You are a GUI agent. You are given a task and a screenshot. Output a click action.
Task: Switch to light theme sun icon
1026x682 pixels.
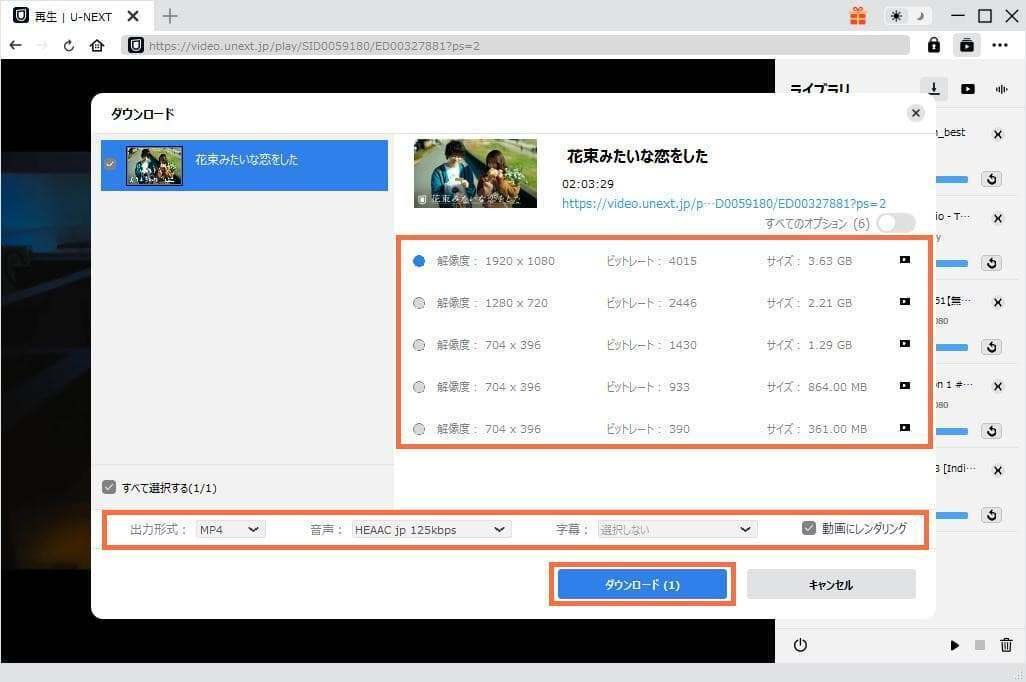point(896,16)
